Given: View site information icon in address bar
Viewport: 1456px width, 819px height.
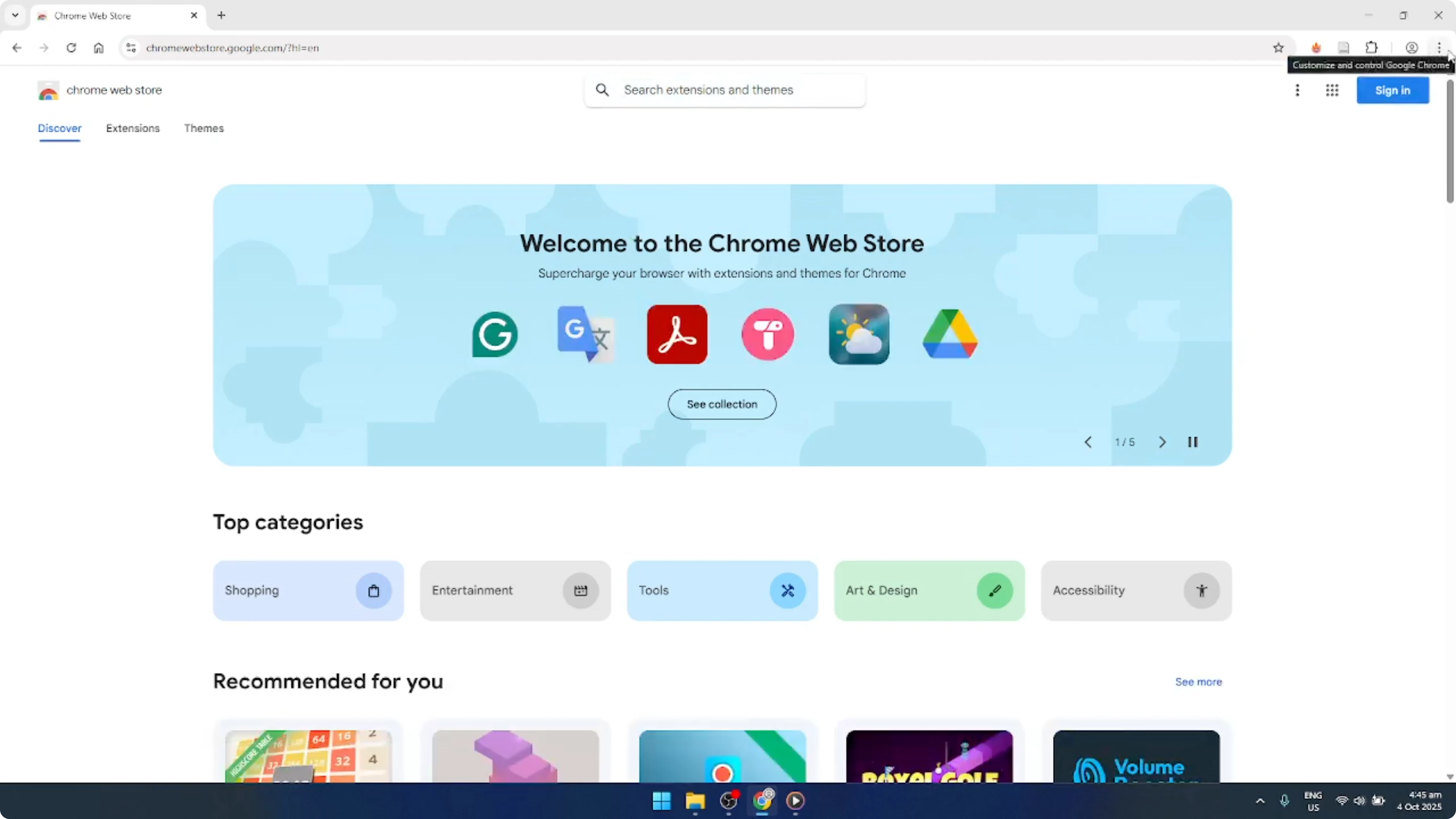Looking at the screenshot, I should tap(131, 48).
